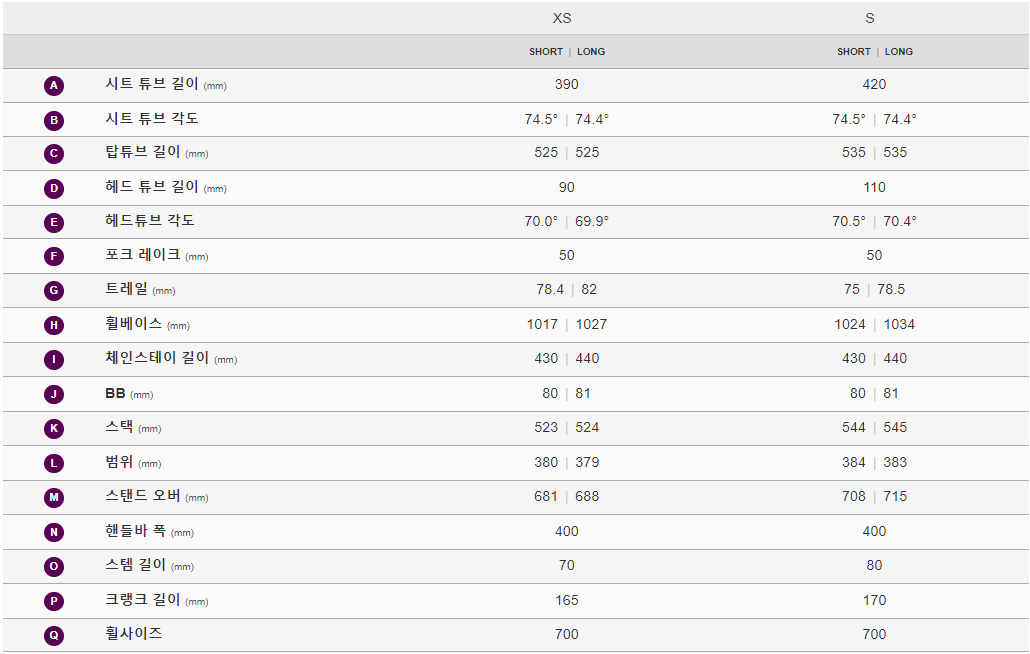Click the XS wheelbase value 1017
Image resolution: width=1030 pixels, height=654 pixels.
[542, 324]
